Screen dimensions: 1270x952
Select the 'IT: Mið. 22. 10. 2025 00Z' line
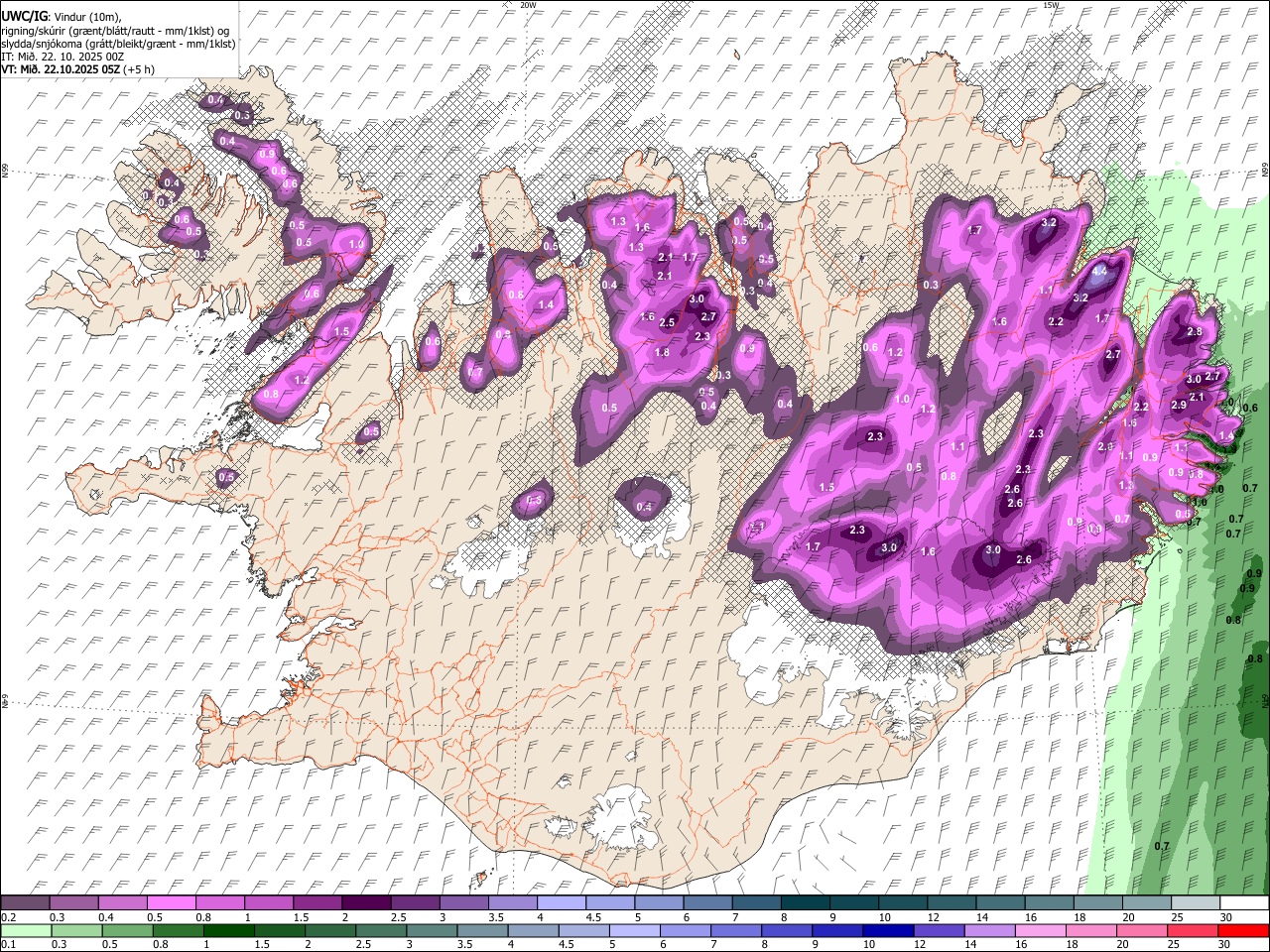point(63,57)
